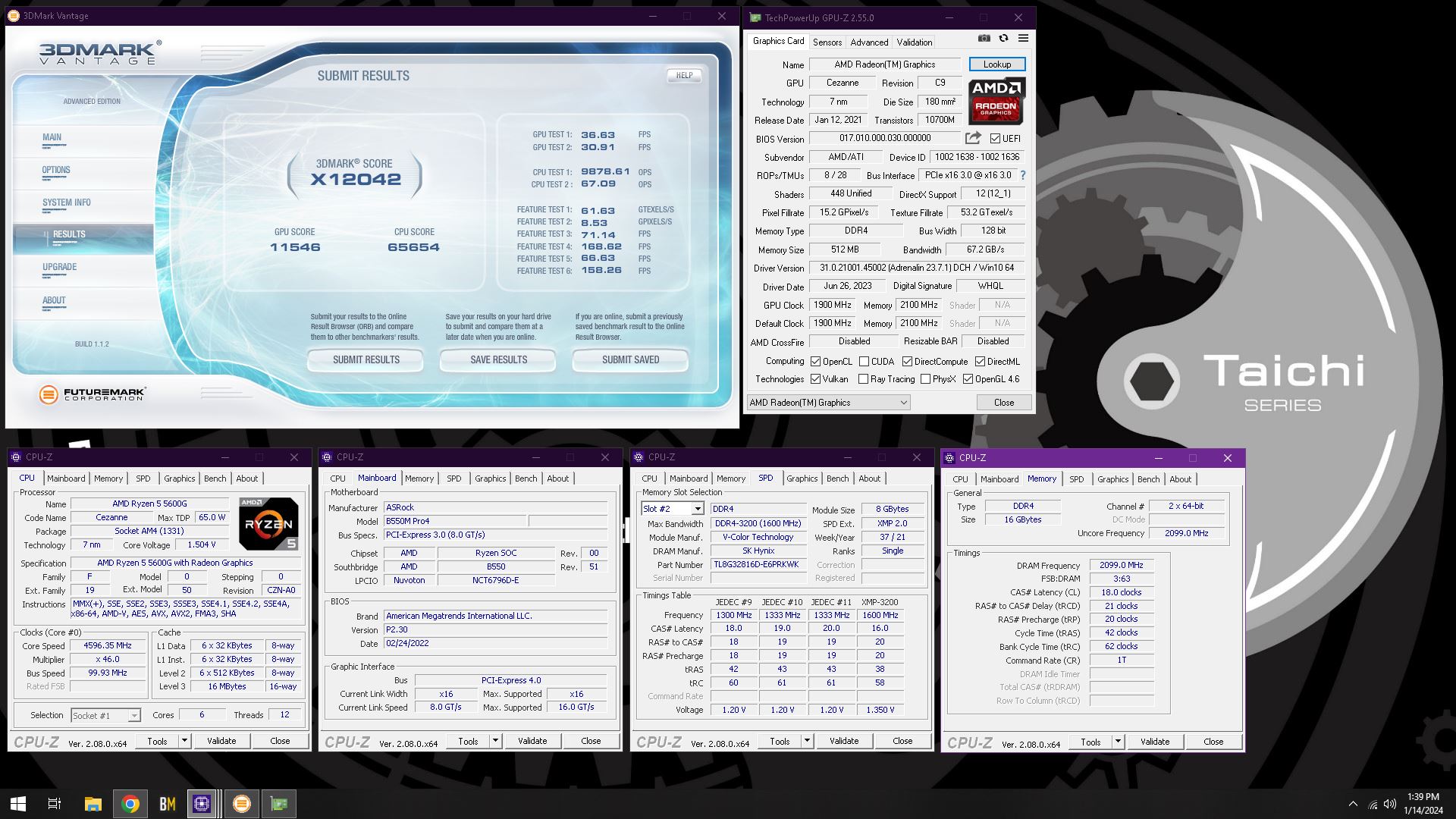Open the Validation tab in GPU-Z
Viewport: 1456px width, 819px height.
tap(915, 42)
